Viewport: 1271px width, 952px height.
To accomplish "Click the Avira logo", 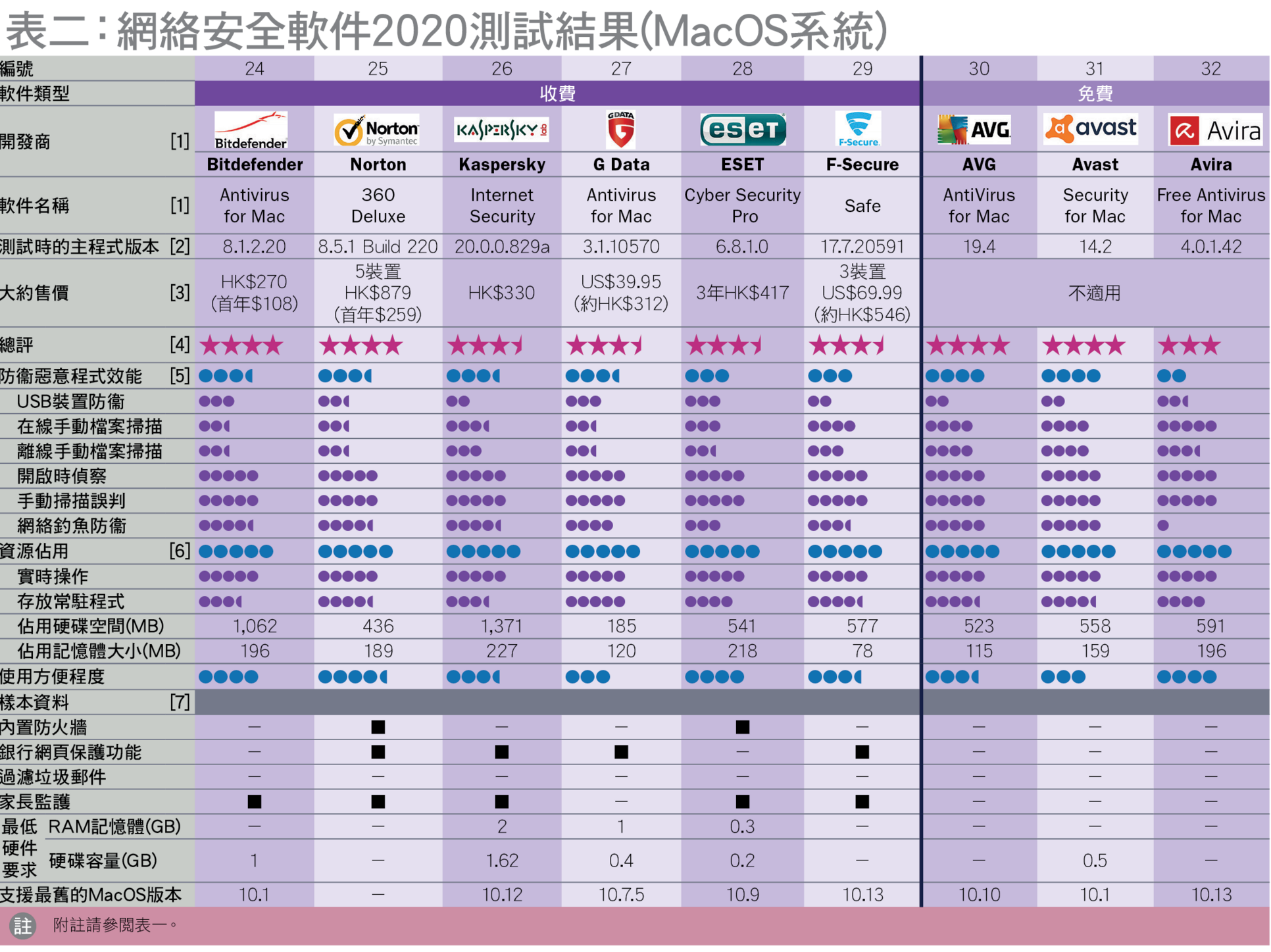I will click(1215, 130).
